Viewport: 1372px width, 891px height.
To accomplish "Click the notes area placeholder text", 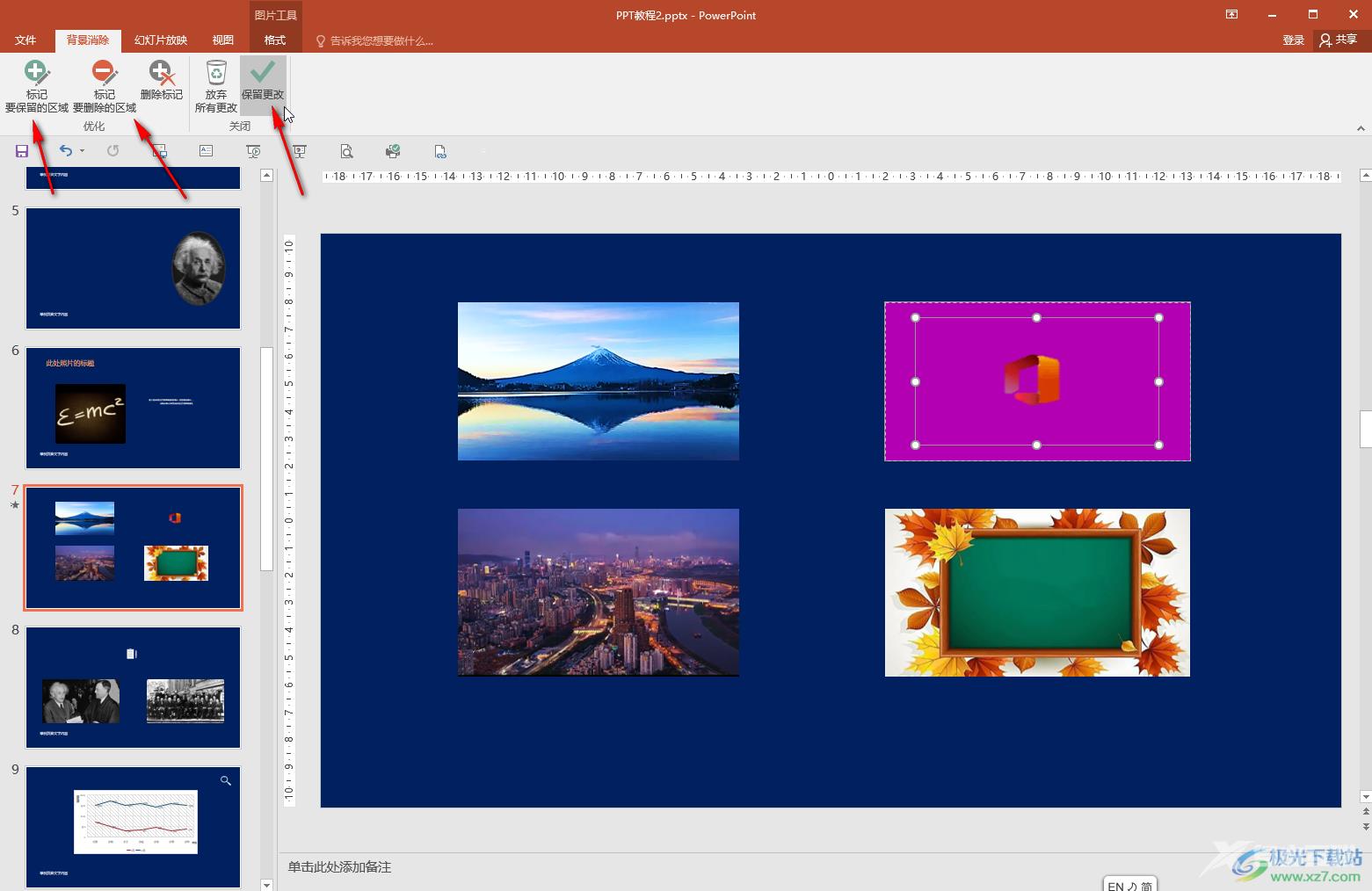I will point(339,867).
